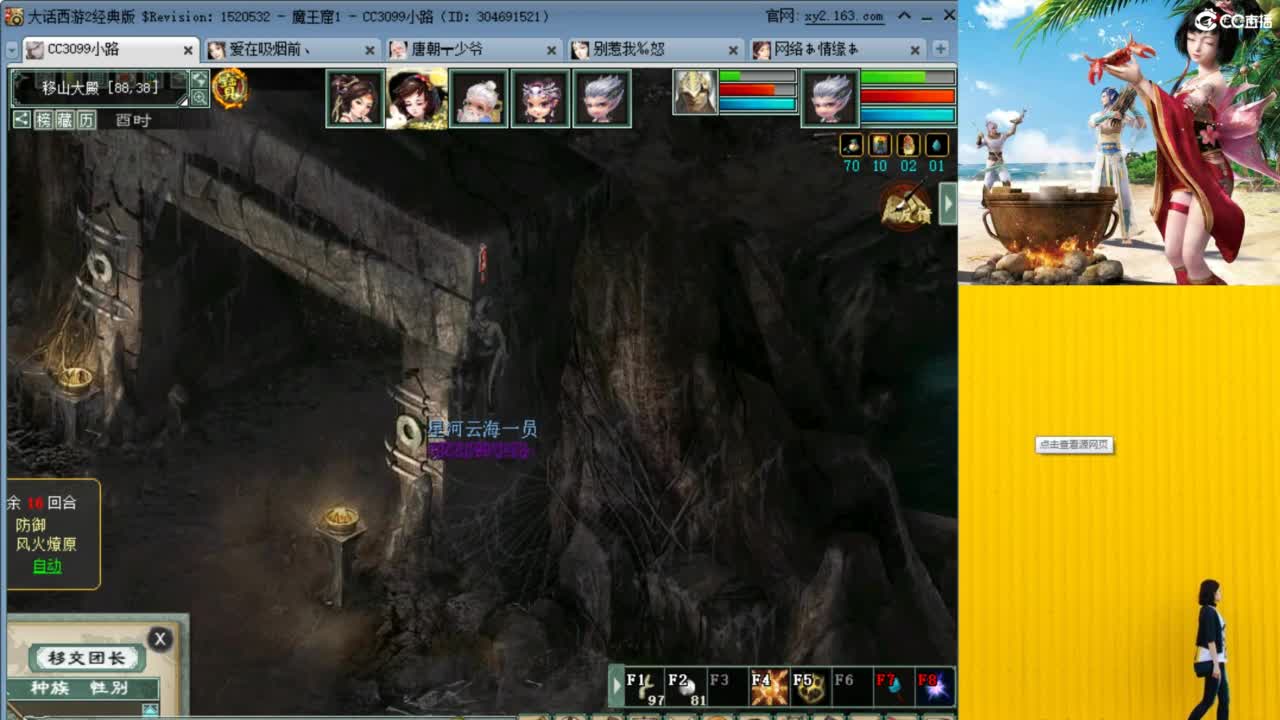Activate the F7 skill slot

tap(893, 687)
